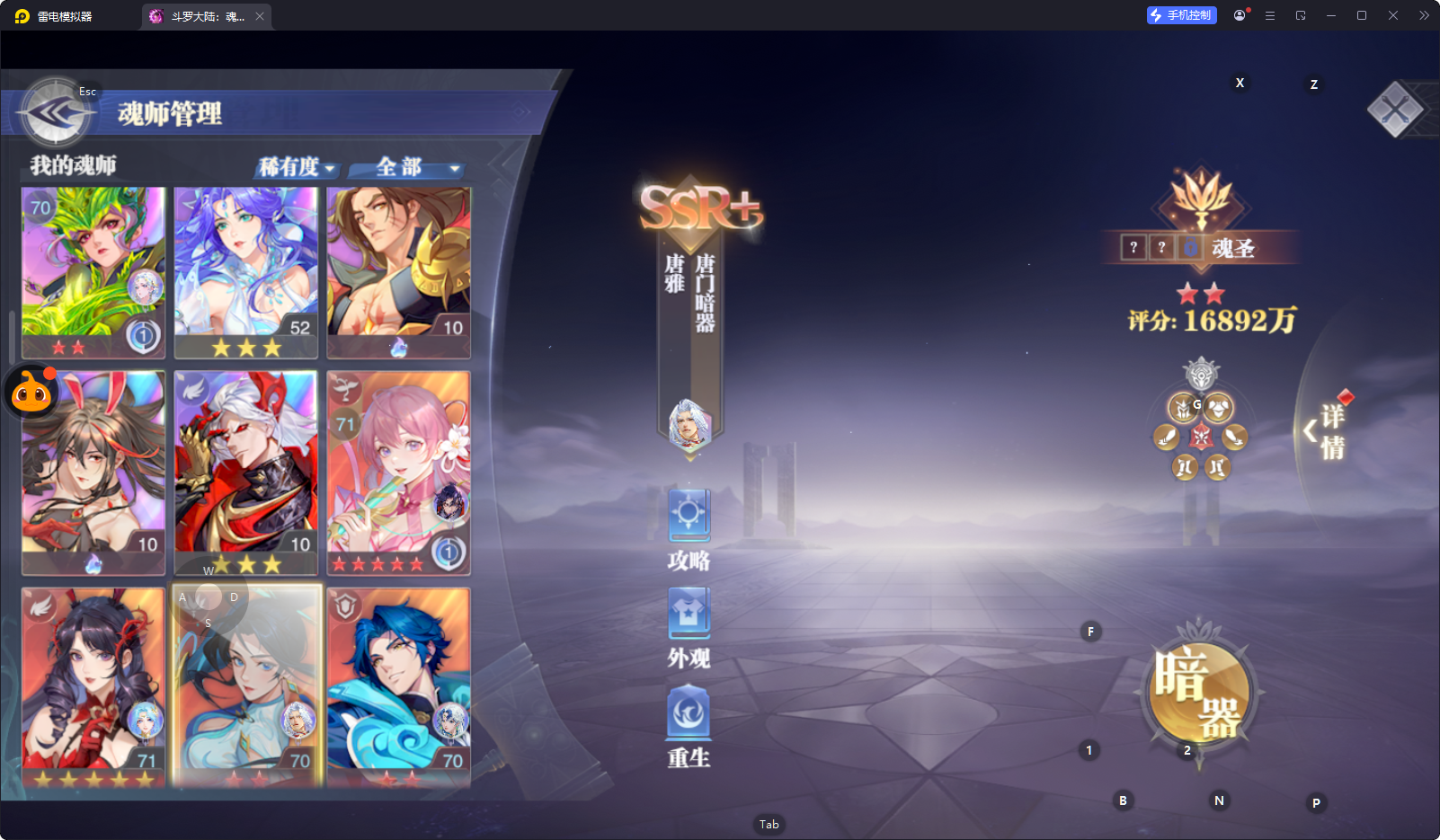This screenshot has width=1440, height=840.
Task: Maximize the emulator window
Action: click(x=1362, y=15)
